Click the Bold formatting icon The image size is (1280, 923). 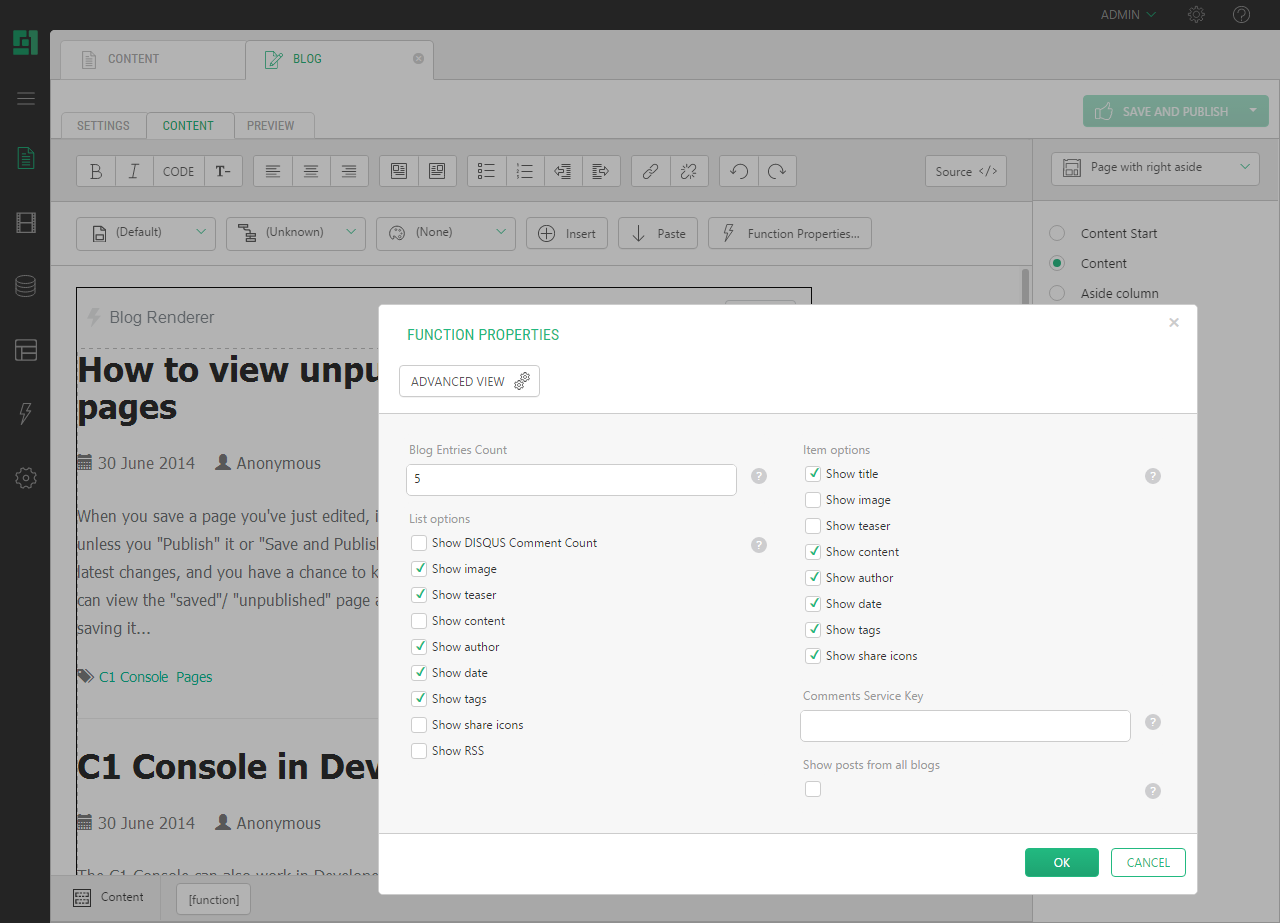point(96,171)
